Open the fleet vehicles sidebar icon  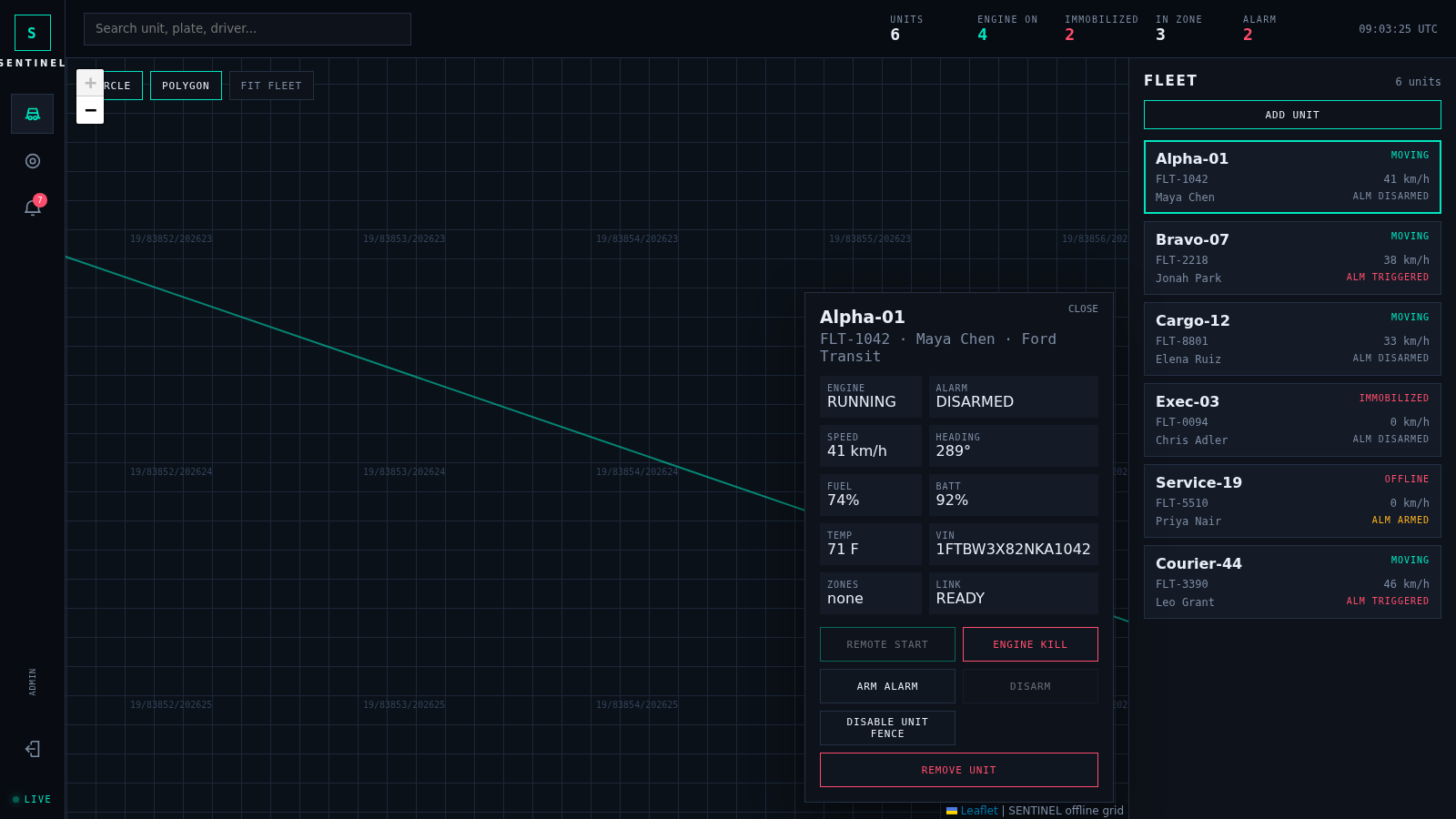coord(32,114)
